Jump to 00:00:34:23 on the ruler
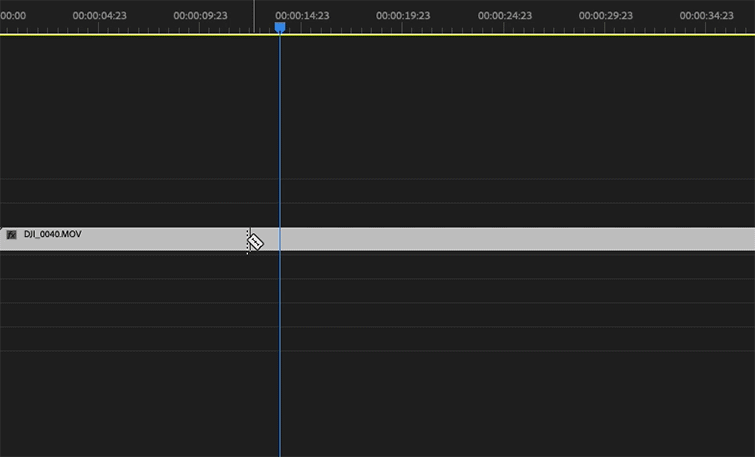The width and height of the screenshot is (755, 457). point(706,16)
